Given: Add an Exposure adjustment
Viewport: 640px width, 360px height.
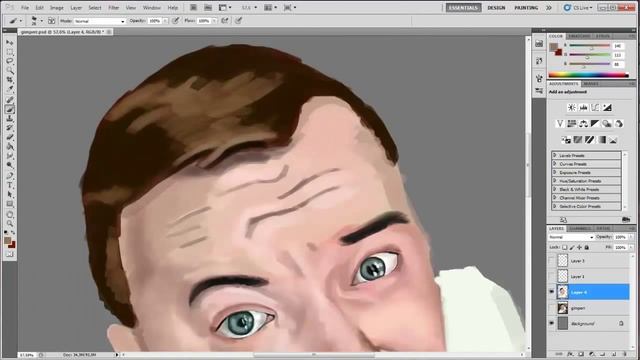Looking at the screenshot, I should pos(607,108).
